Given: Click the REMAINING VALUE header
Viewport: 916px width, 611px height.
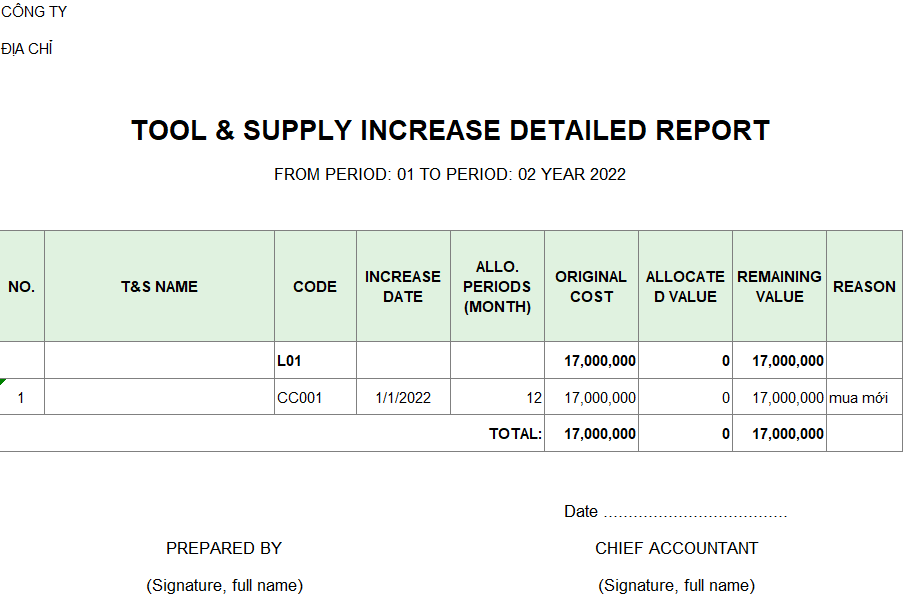Looking at the screenshot, I should (779, 287).
